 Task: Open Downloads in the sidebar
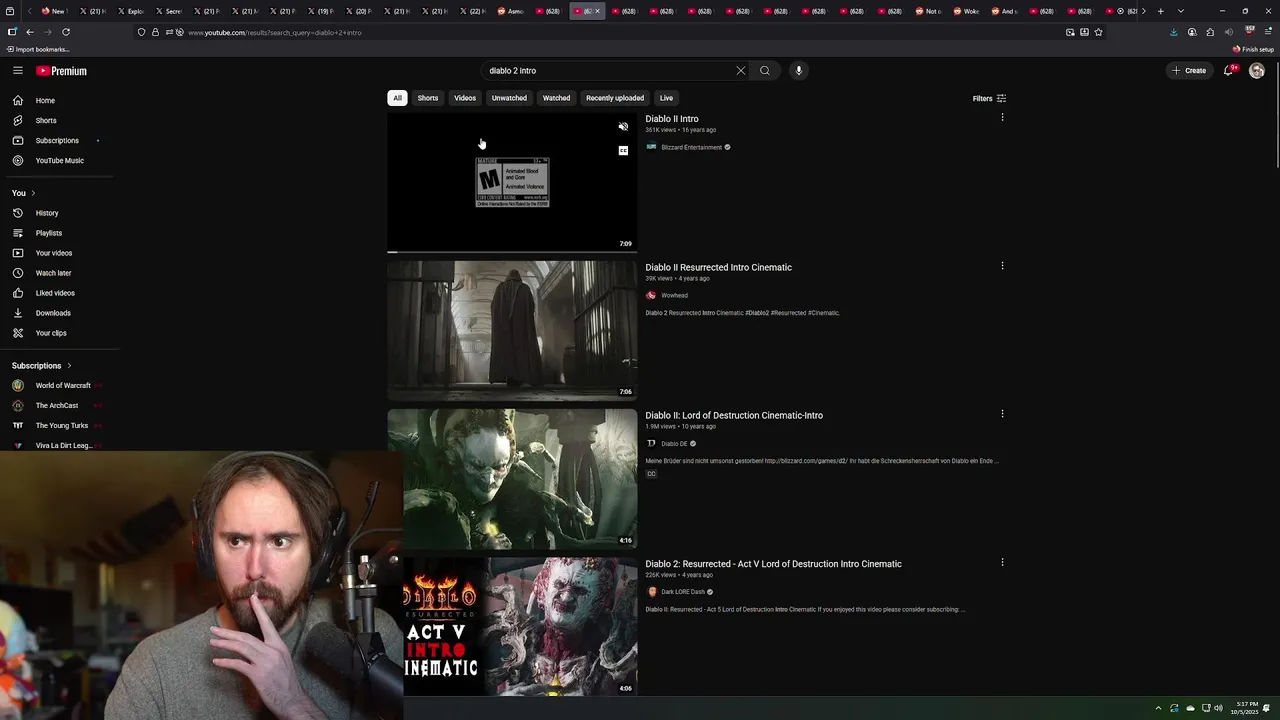pyautogui.click(x=53, y=313)
